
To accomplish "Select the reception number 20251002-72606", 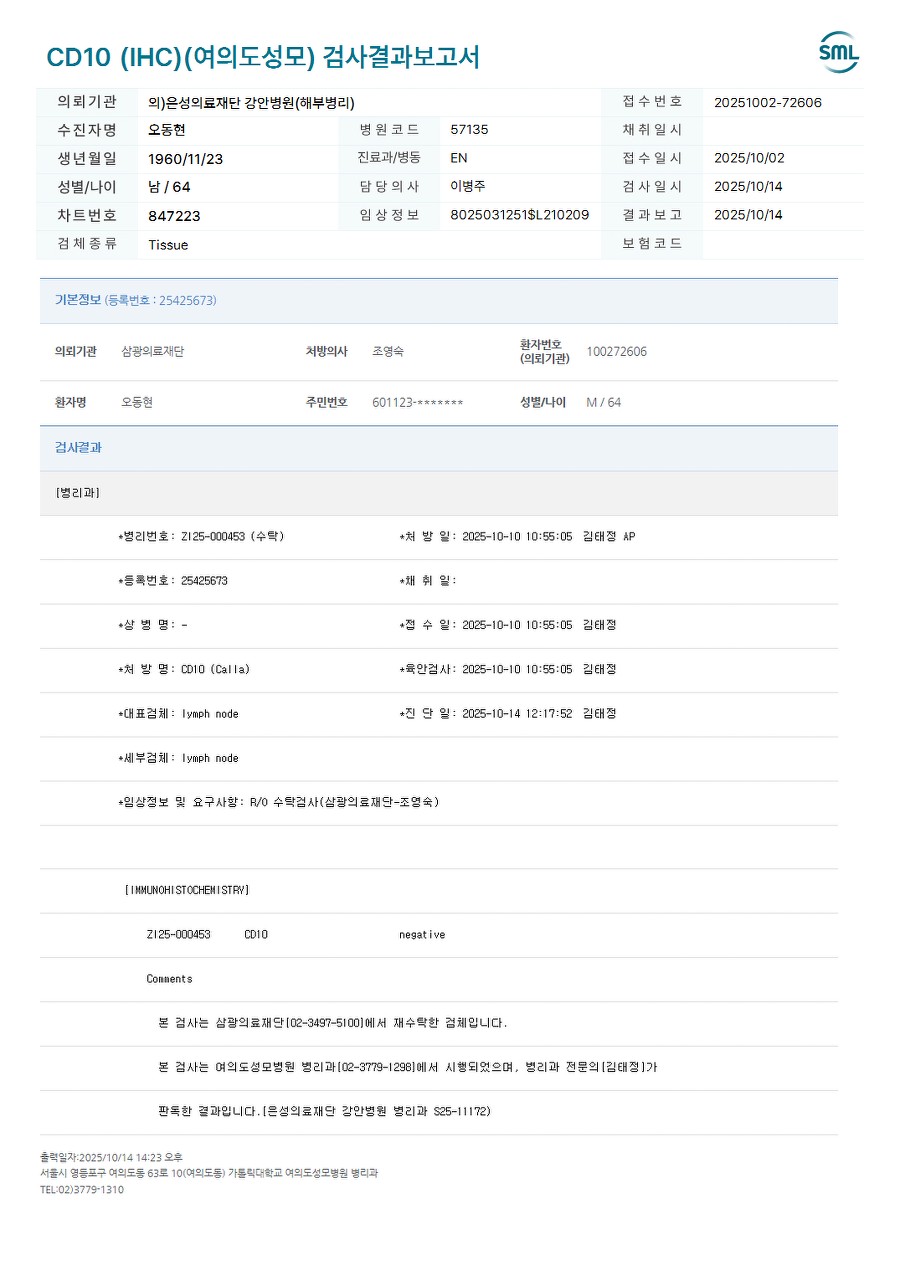I will click(x=768, y=102).
